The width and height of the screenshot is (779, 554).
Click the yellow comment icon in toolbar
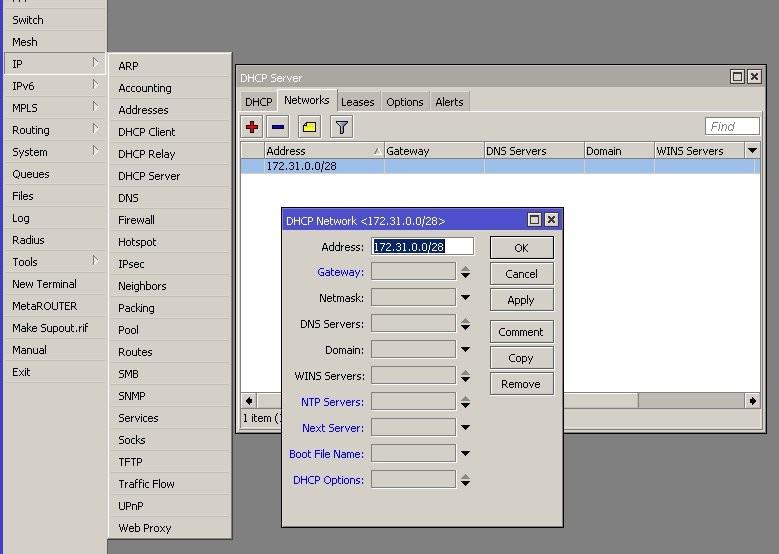pos(309,127)
